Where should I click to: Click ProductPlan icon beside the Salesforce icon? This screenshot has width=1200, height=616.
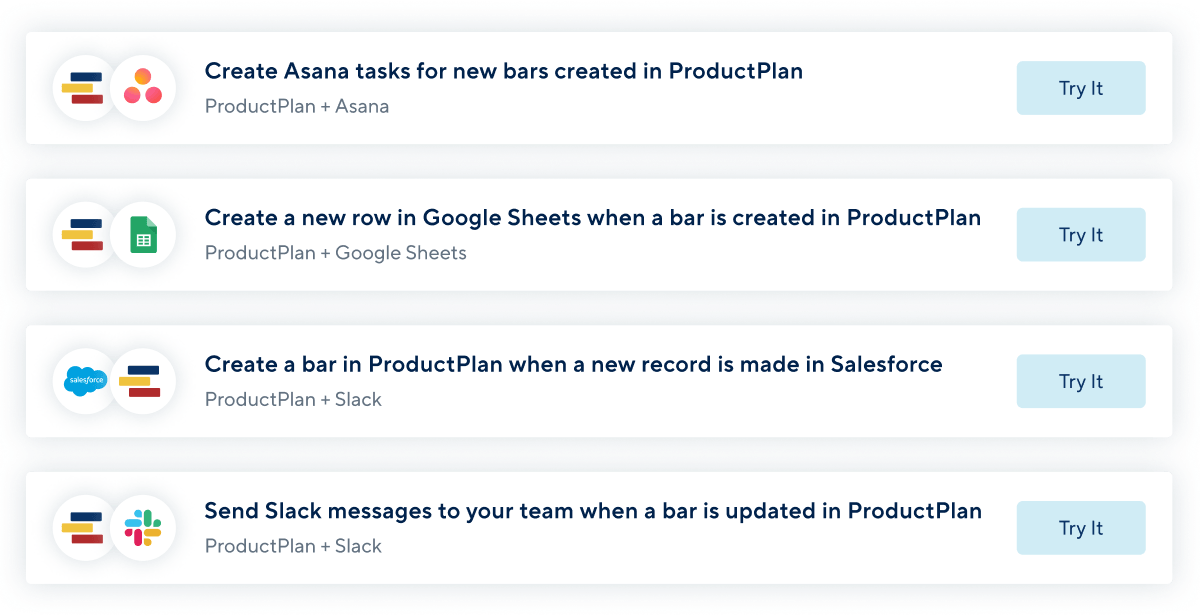click(x=143, y=381)
